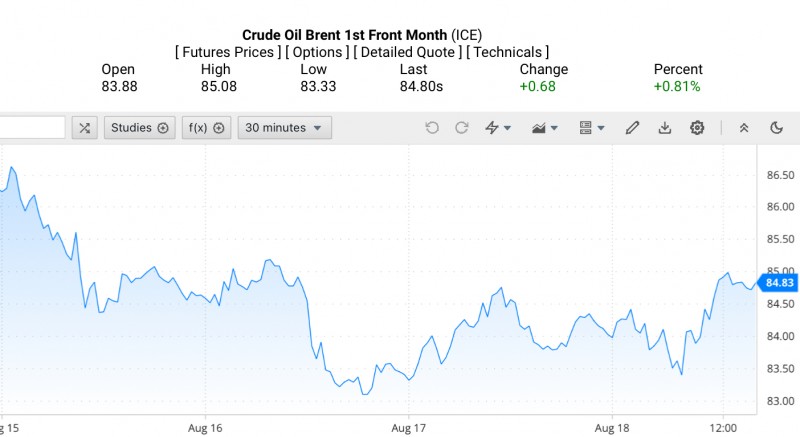Image resolution: width=800 pixels, height=437 pixels.
Task: Redo the chart action
Action: coord(462,128)
